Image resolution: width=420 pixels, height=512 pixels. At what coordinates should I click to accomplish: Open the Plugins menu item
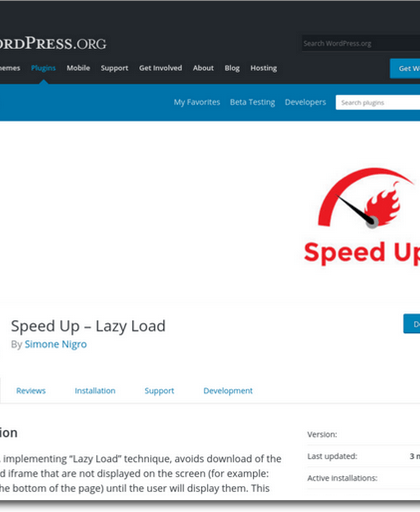click(43, 68)
